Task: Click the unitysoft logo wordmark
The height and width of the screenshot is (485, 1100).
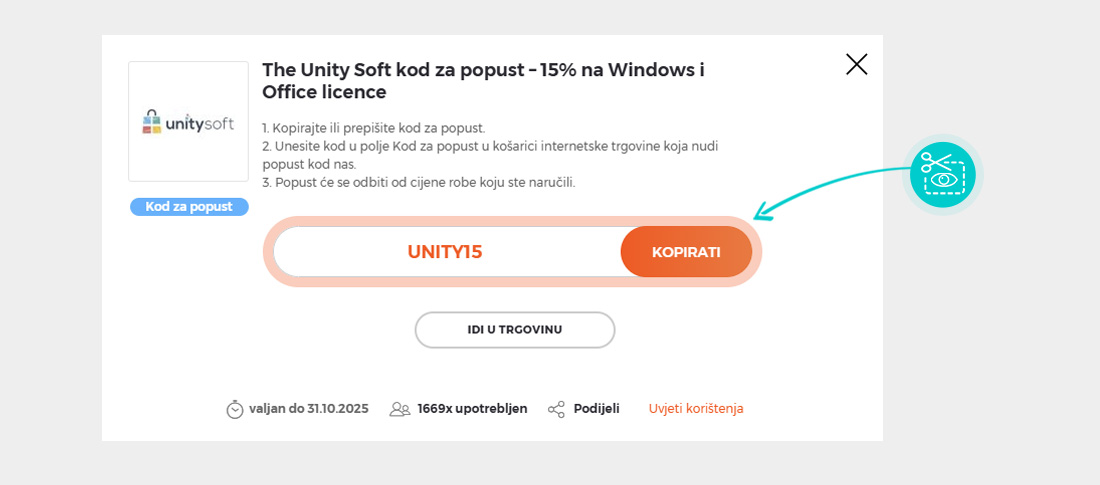Action: click(x=198, y=123)
